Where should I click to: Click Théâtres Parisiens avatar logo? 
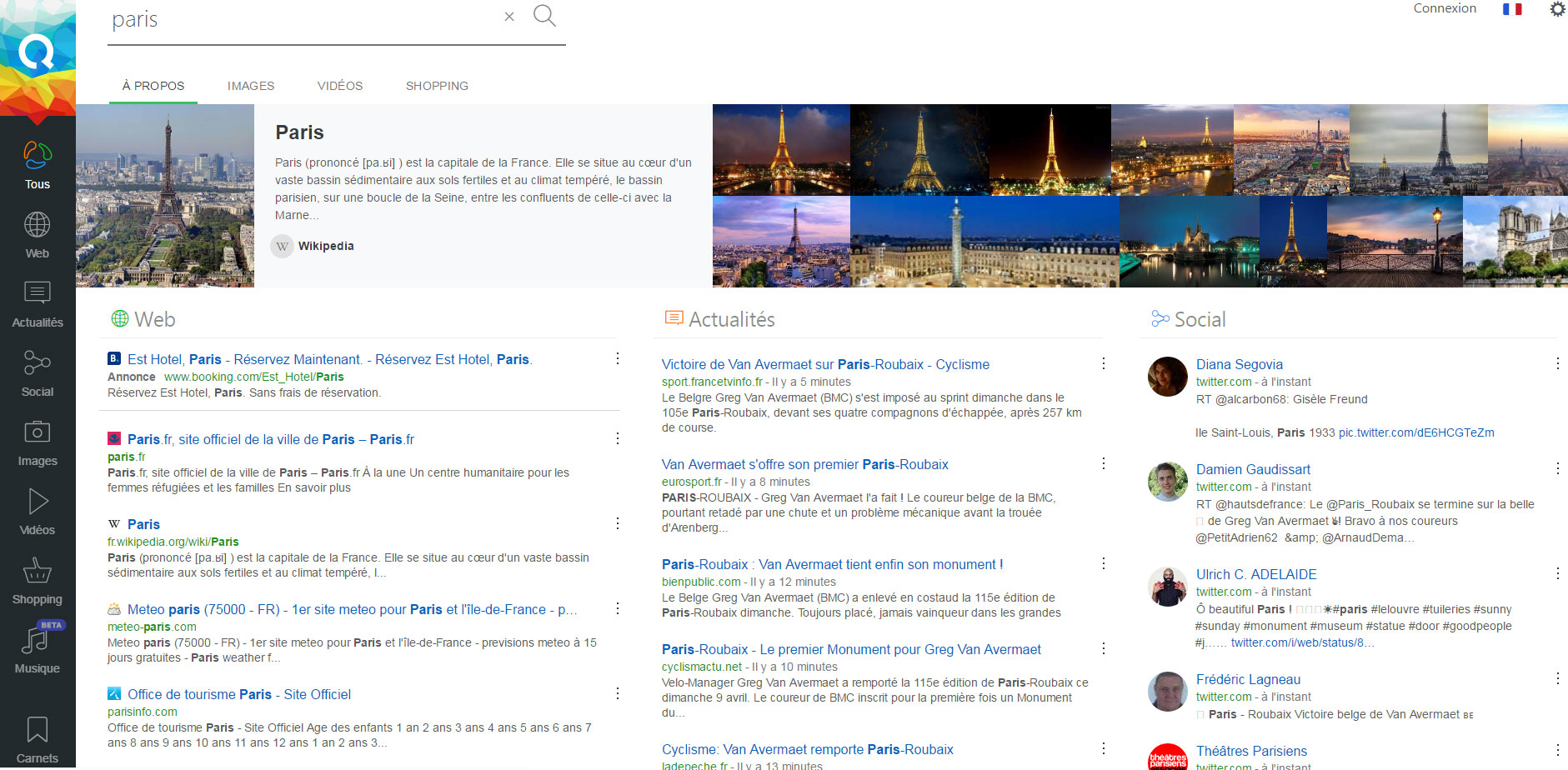tap(1168, 757)
